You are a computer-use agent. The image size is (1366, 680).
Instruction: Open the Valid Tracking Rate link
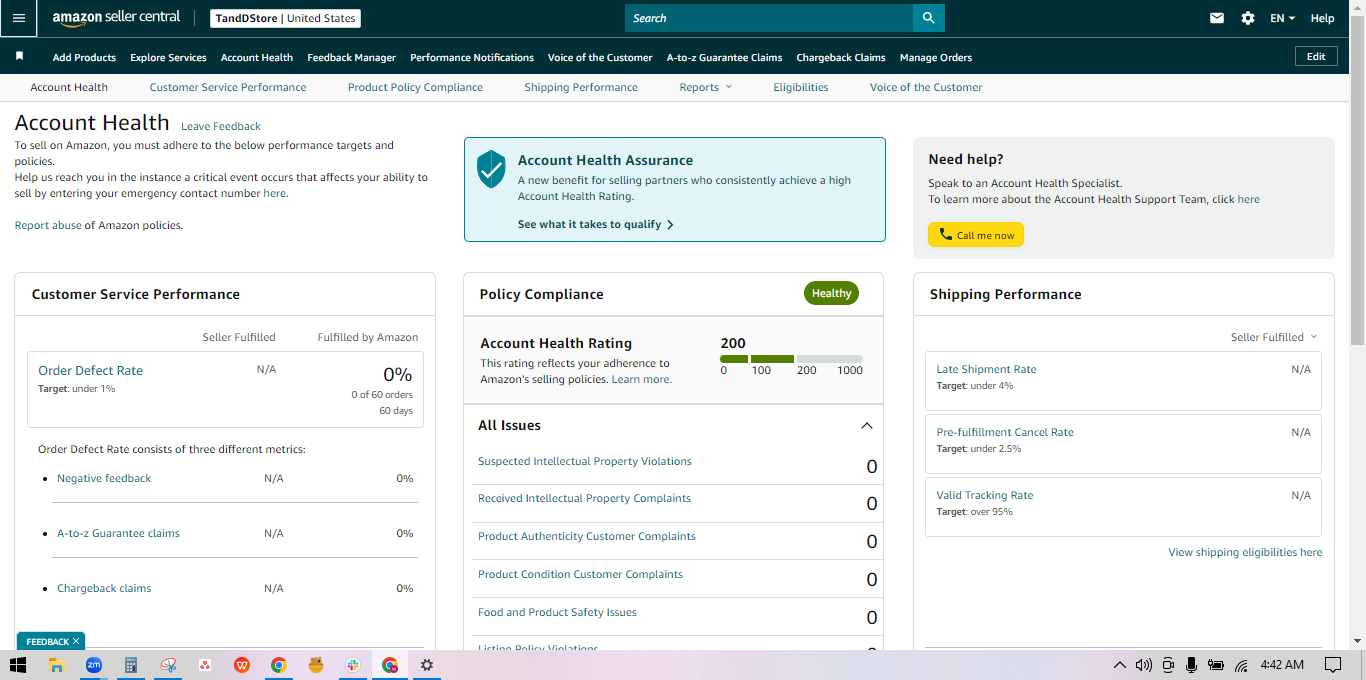pyautogui.click(x=985, y=495)
